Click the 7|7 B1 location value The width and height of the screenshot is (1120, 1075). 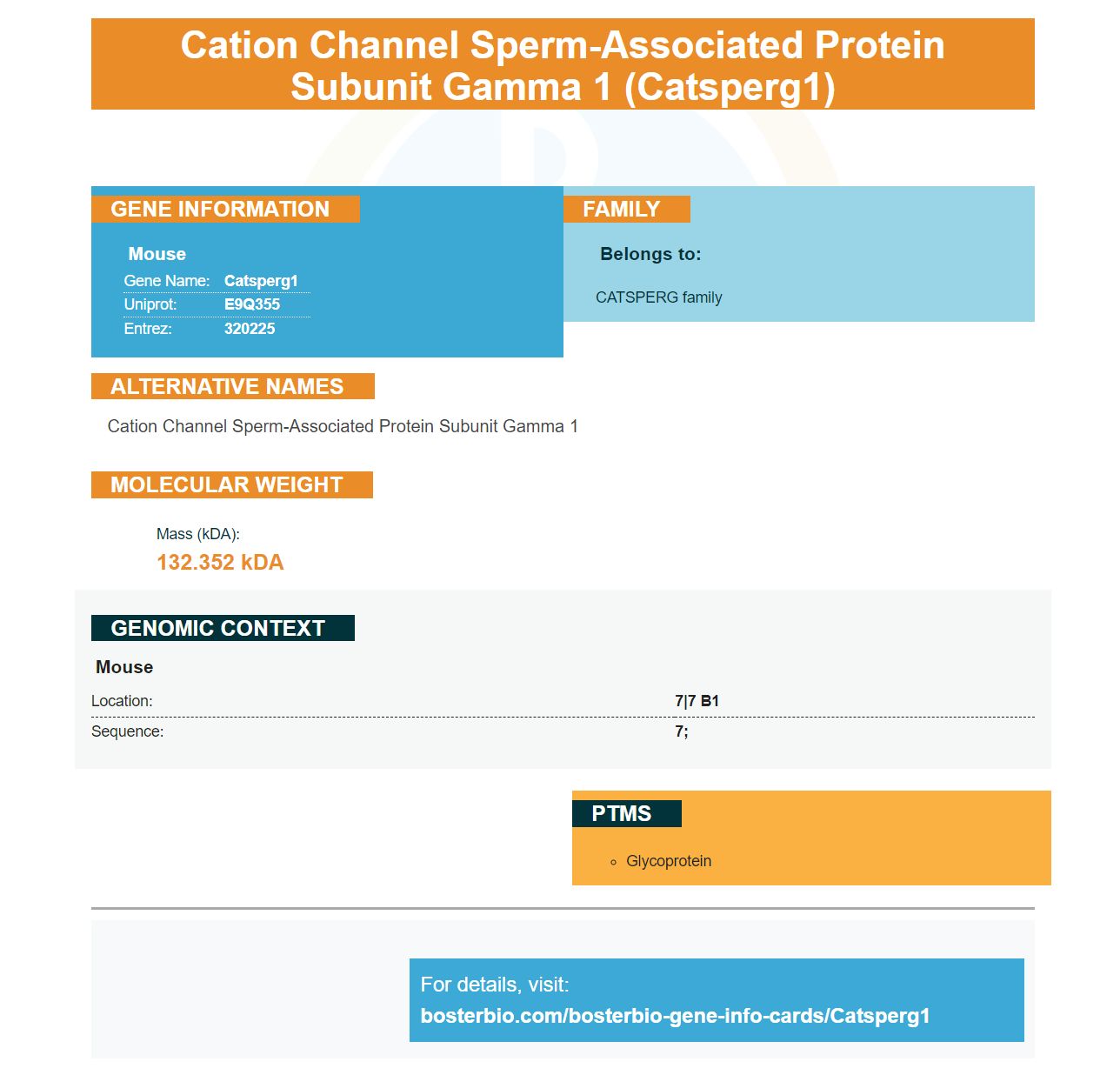point(697,701)
